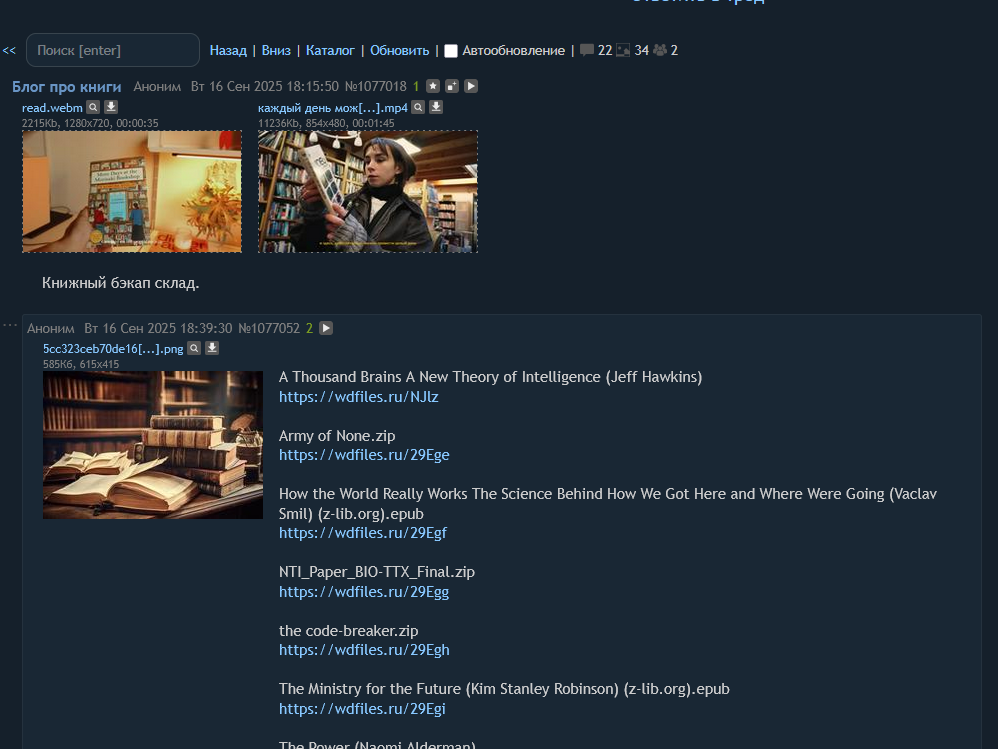Open three-dots menu of post №1077052
Viewport: 998px width, 749px height.
10,326
